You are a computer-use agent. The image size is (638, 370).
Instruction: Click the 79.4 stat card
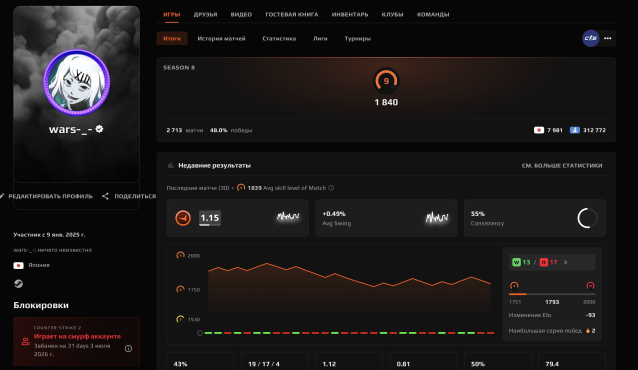(x=572, y=361)
